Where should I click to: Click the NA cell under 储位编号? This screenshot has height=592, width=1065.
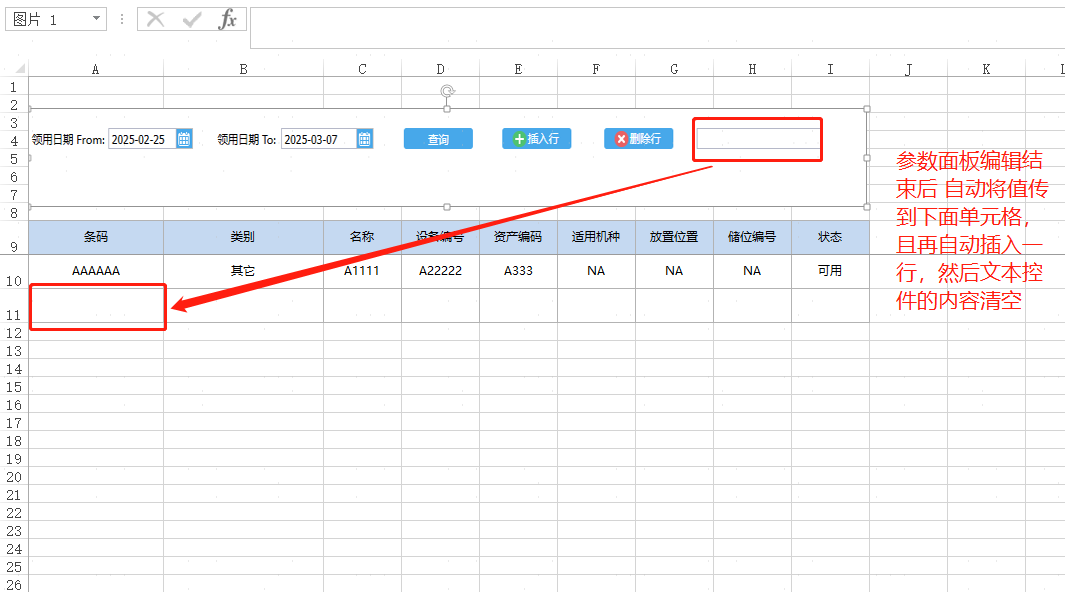[752, 271]
